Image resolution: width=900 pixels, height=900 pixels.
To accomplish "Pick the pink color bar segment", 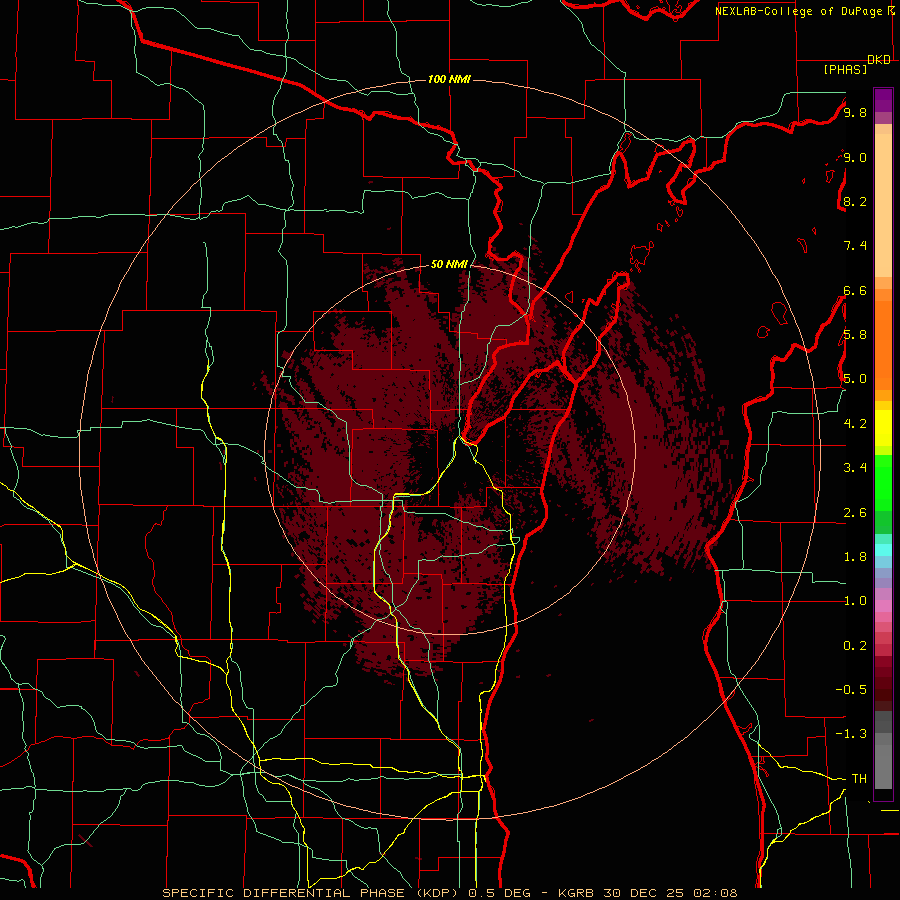I will pyautogui.click(x=883, y=606).
